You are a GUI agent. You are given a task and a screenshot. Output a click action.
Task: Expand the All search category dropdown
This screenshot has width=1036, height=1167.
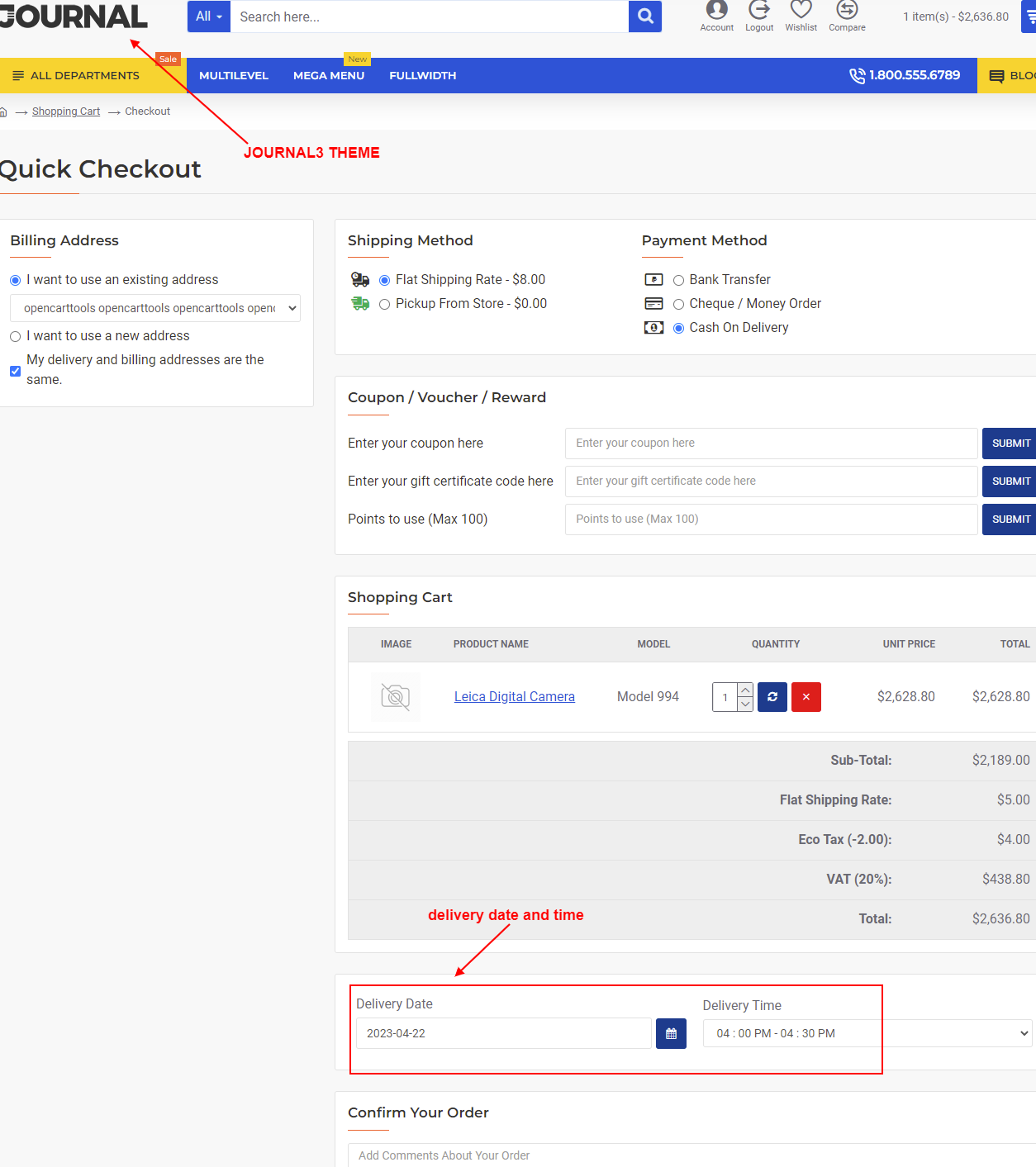209,17
